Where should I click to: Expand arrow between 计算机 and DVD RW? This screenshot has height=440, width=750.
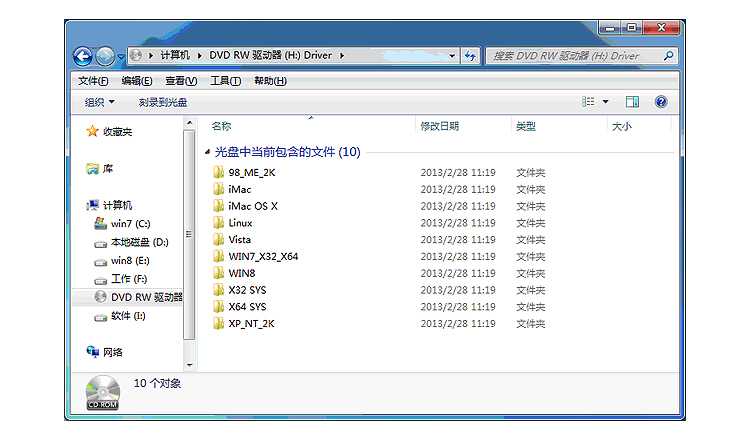pos(199,55)
